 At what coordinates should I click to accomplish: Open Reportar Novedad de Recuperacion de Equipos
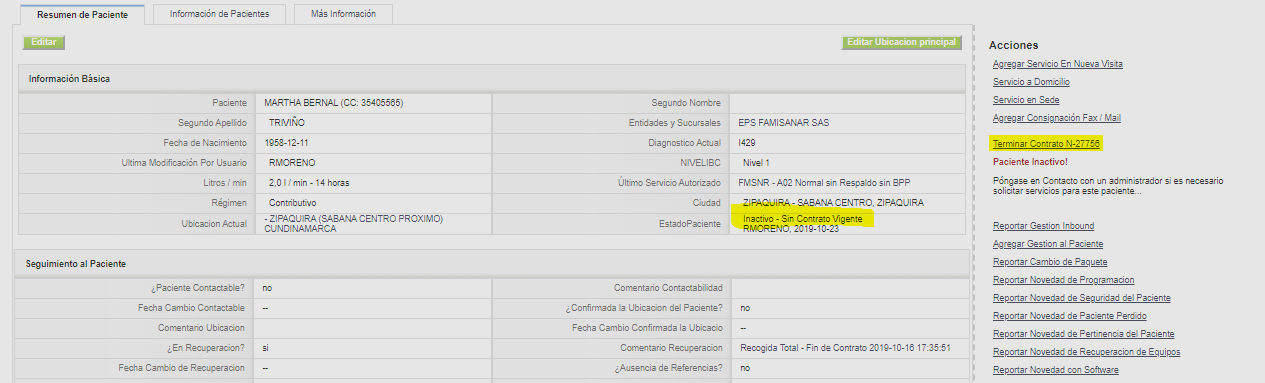[1086, 352]
